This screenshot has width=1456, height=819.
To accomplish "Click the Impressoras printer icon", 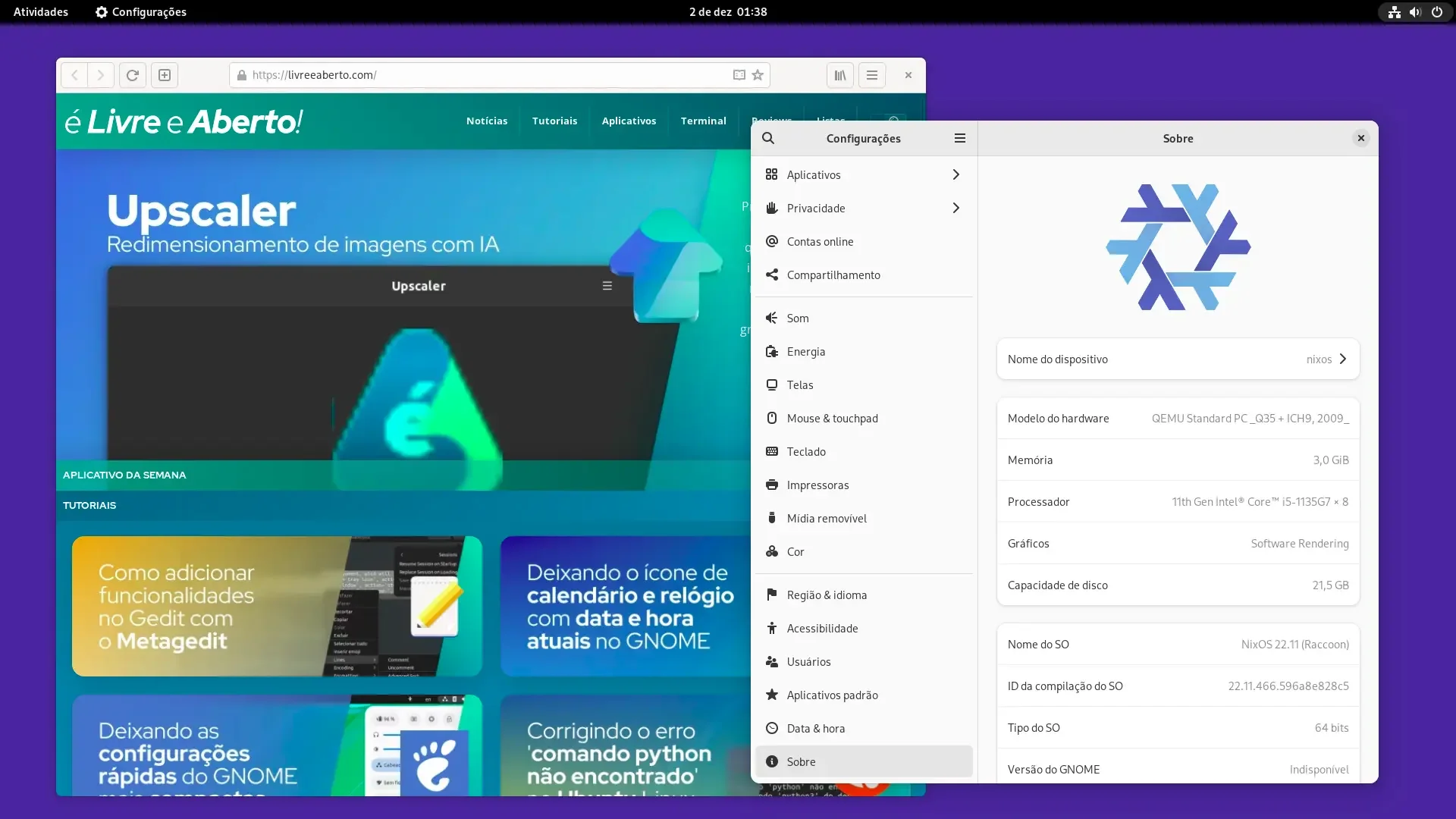I will pyautogui.click(x=772, y=485).
